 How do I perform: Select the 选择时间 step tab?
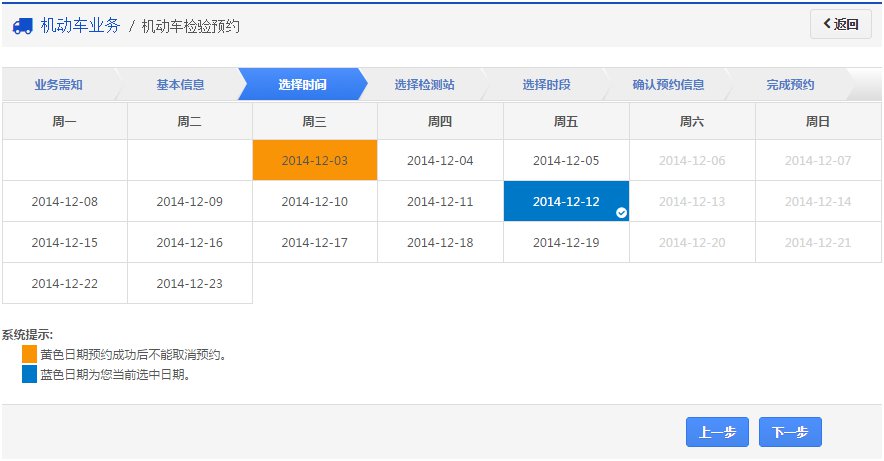tap(303, 85)
